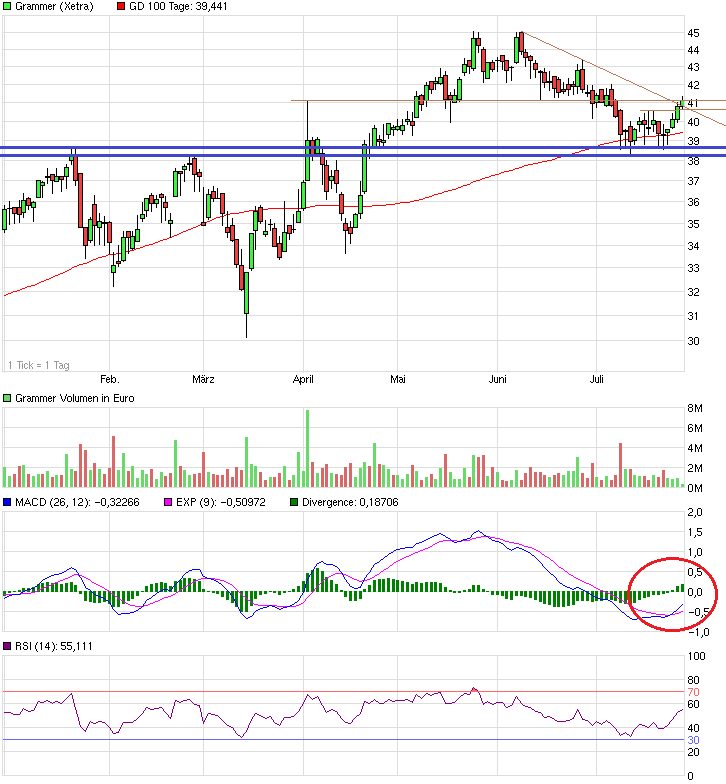This screenshot has width=726, height=784.
Task: Select the April label on the time axis
Action: tap(304, 379)
